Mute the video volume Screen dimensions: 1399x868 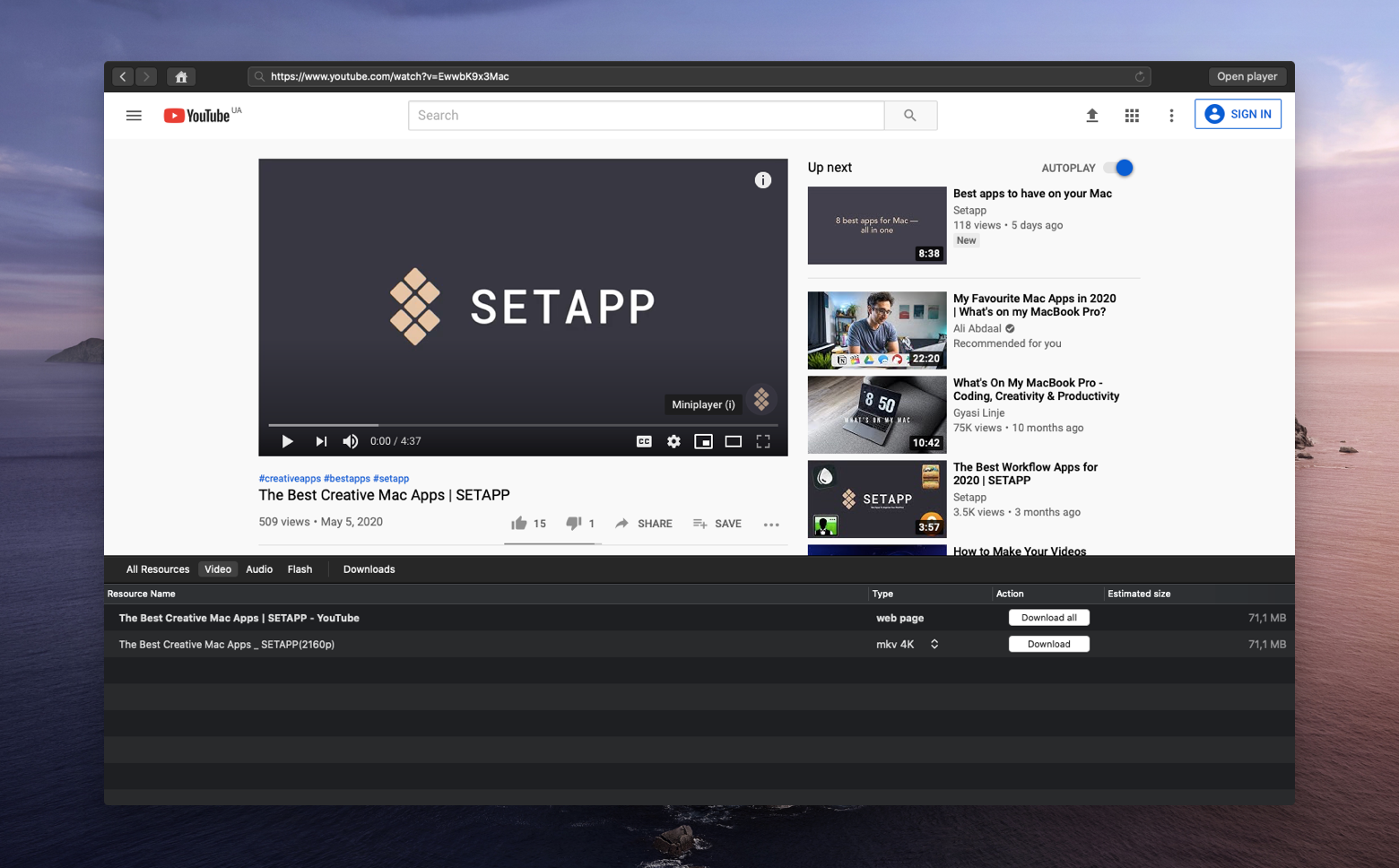(351, 441)
